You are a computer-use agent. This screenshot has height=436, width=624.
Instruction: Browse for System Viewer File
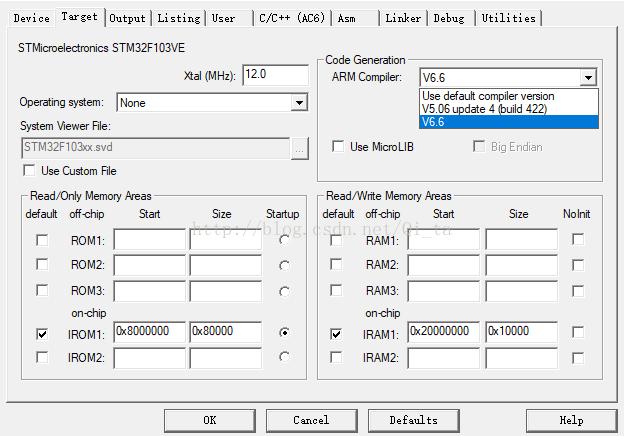[300, 149]
